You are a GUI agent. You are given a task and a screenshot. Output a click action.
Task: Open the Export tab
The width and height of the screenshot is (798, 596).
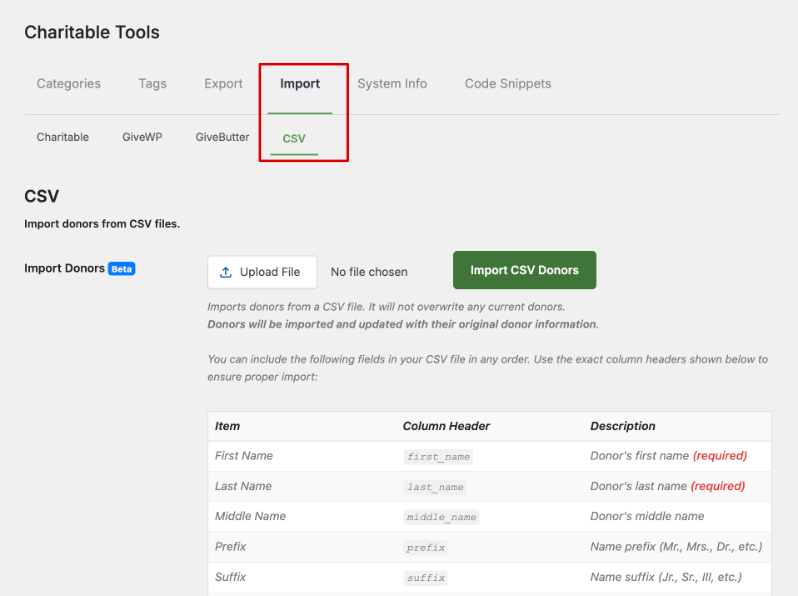pos(223,83)
